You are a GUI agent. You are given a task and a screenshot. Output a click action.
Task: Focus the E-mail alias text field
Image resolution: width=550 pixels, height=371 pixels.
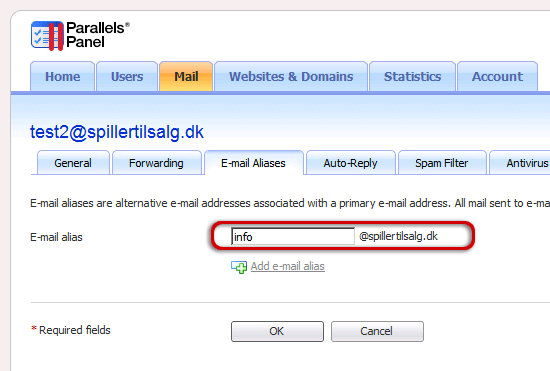point(293,236)
